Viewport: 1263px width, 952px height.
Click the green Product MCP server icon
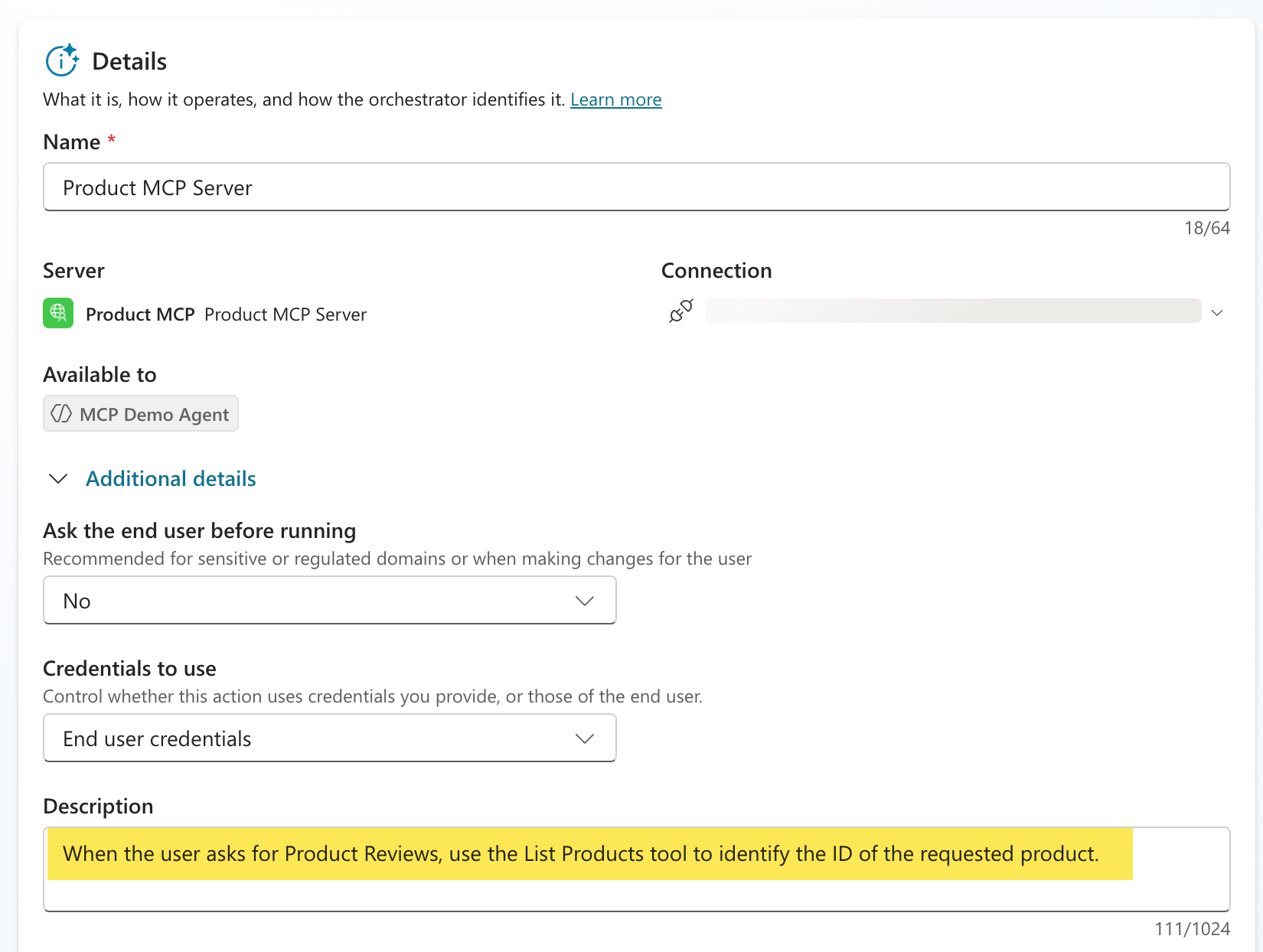point(58,313)
